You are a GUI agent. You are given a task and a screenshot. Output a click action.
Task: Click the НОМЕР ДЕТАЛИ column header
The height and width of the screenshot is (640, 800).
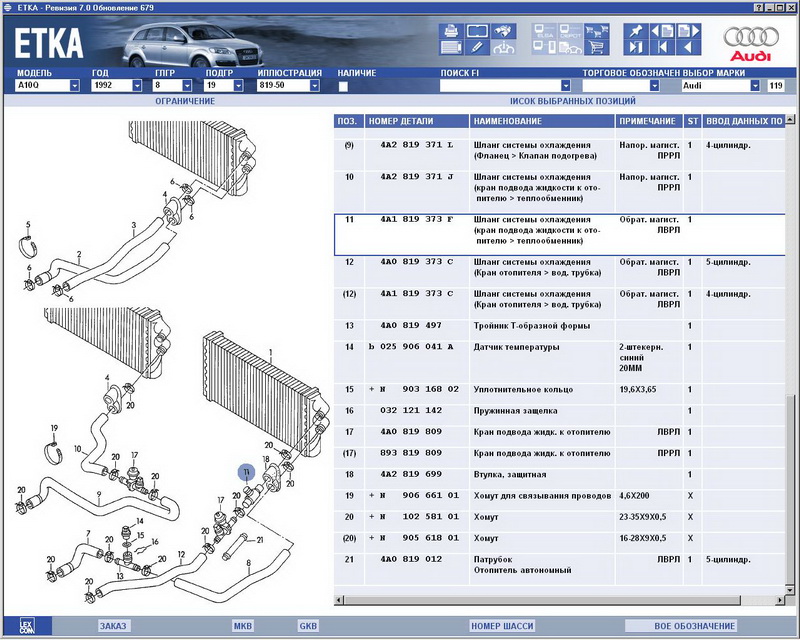point(417,121)
